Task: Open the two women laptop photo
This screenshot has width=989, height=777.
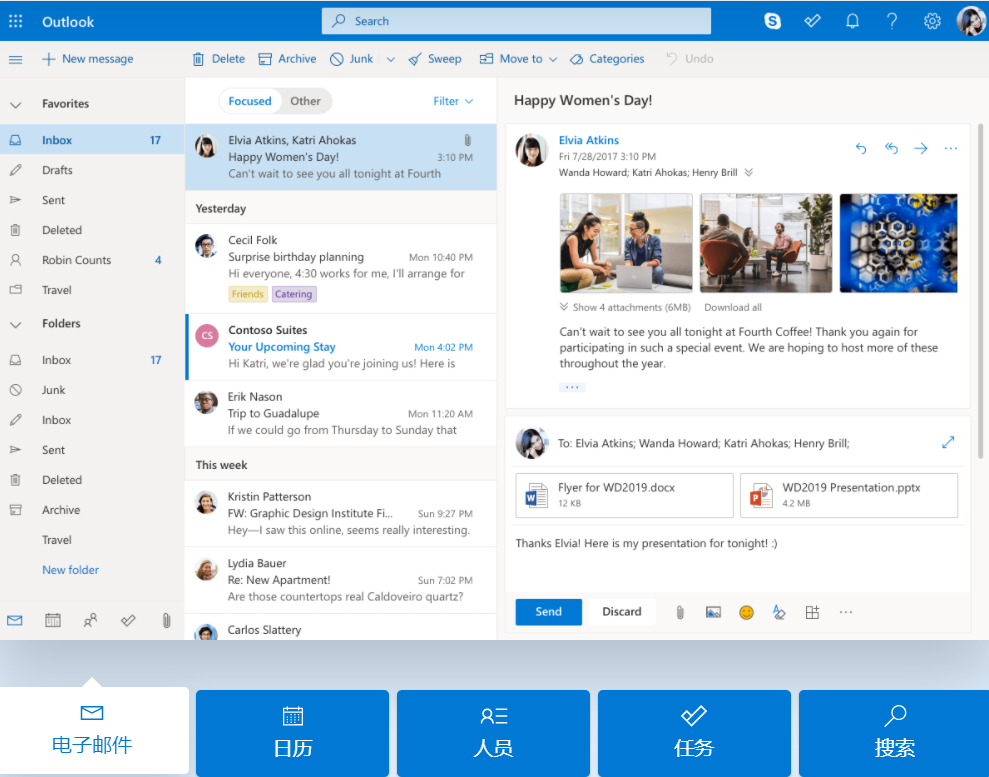Action: coord(626,243)
